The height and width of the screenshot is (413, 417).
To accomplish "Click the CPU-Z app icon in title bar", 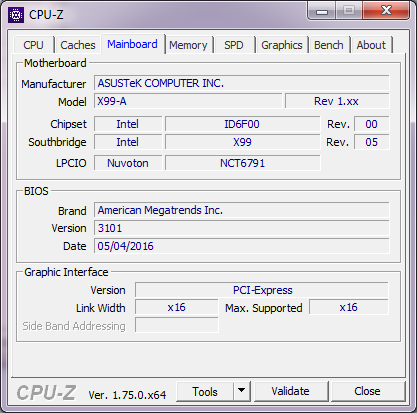I will tap(16, 15).
